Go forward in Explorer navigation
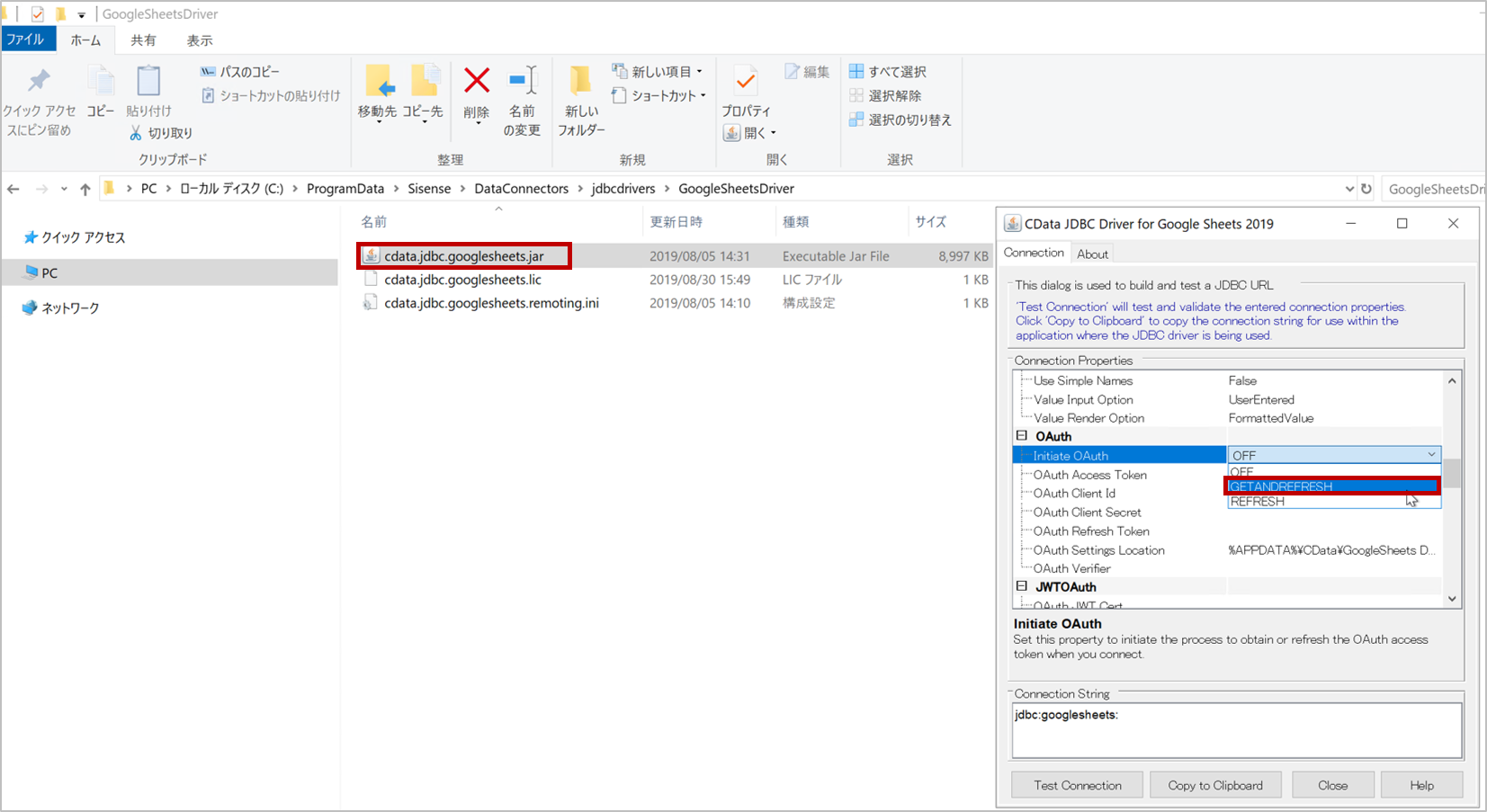Screen dimensions: 1487x812 pos(42,189)
